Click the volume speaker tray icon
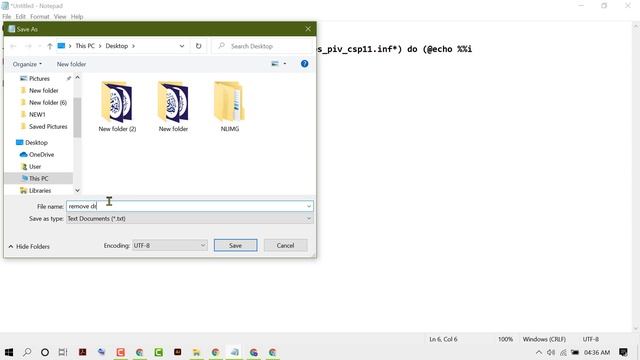Viewport: 640px width, 360px height. (x=551, y=352)
